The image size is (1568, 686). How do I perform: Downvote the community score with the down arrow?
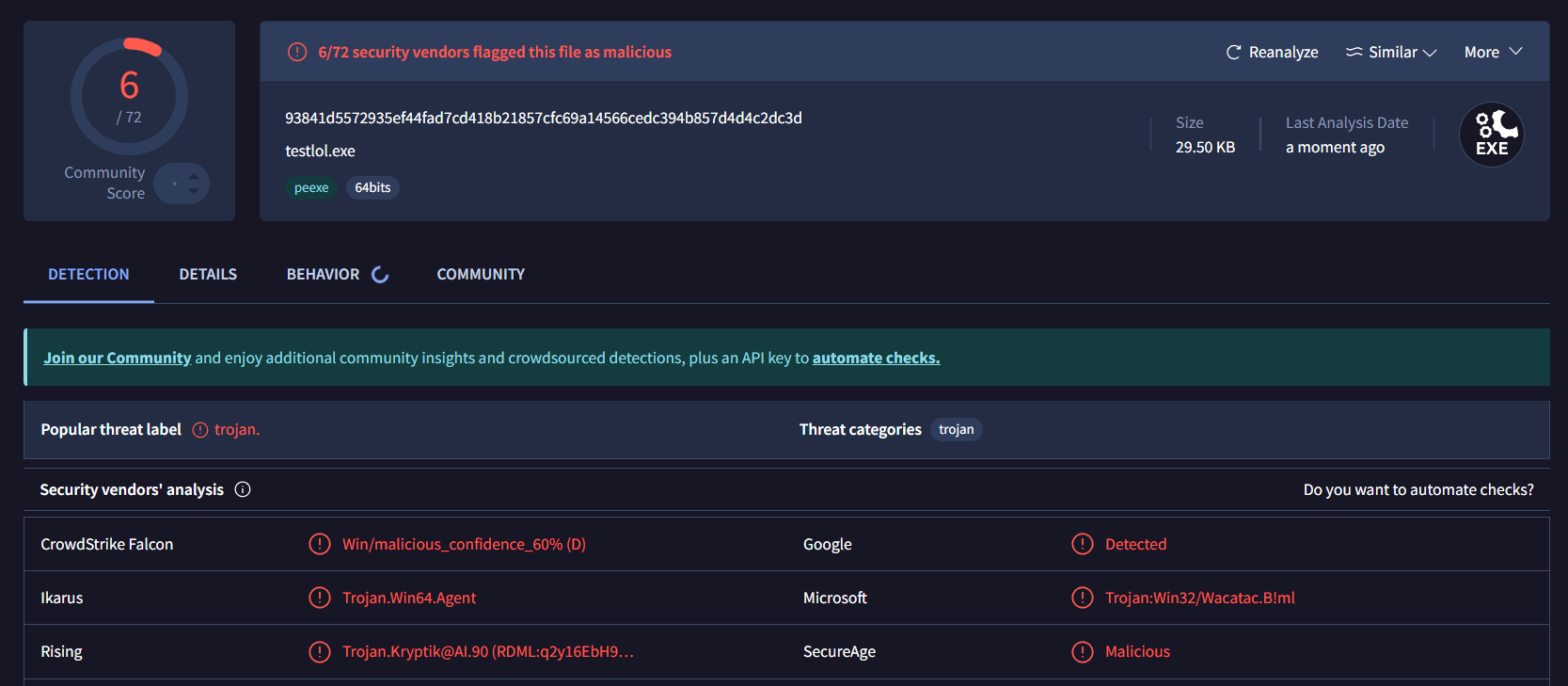pos(193,191)
